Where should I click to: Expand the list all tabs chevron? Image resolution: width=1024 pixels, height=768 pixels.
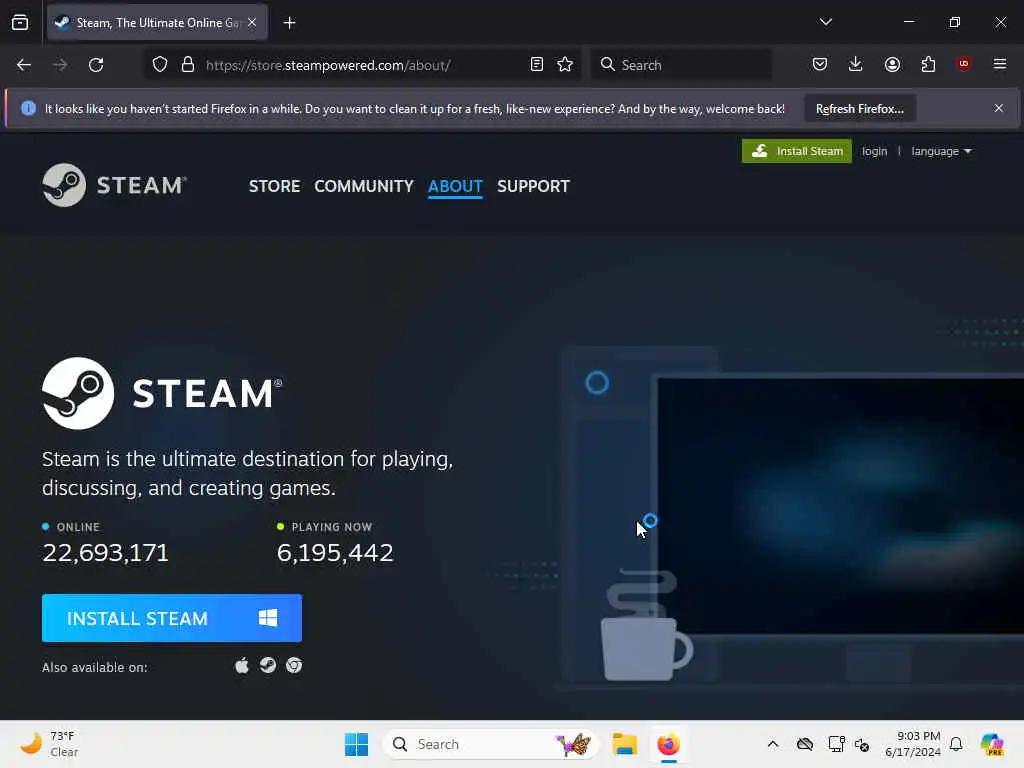(x=825, y=22)
